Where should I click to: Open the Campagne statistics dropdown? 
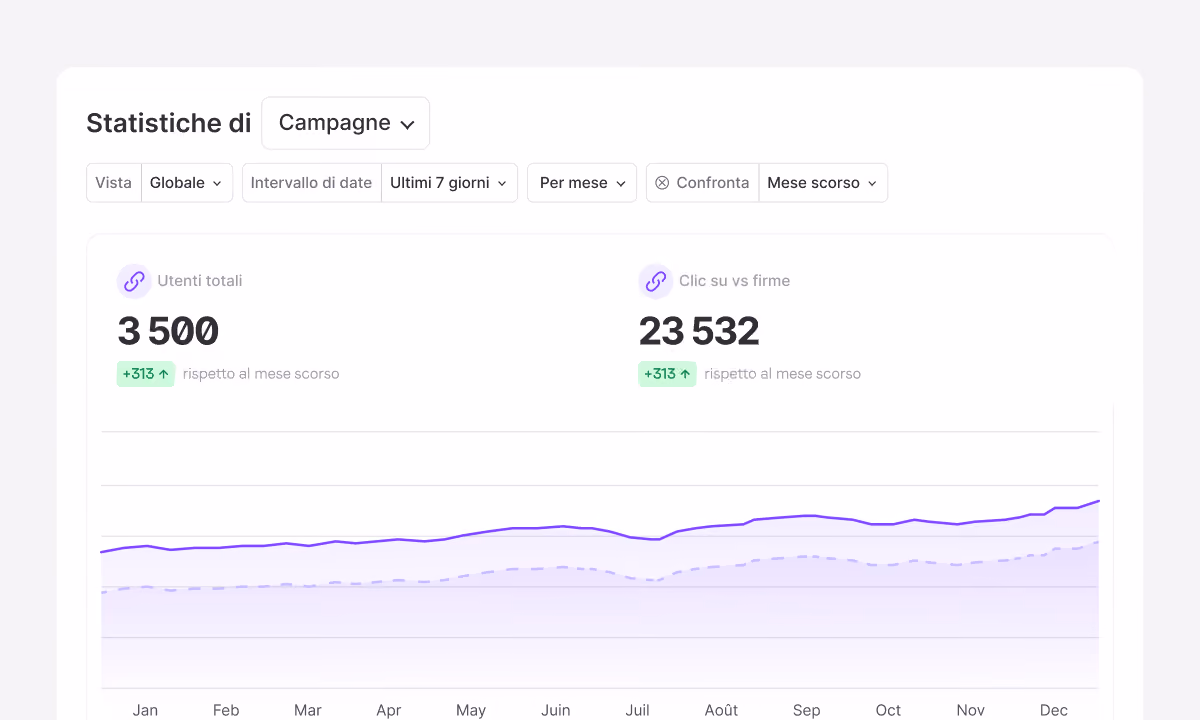[345, 123]
